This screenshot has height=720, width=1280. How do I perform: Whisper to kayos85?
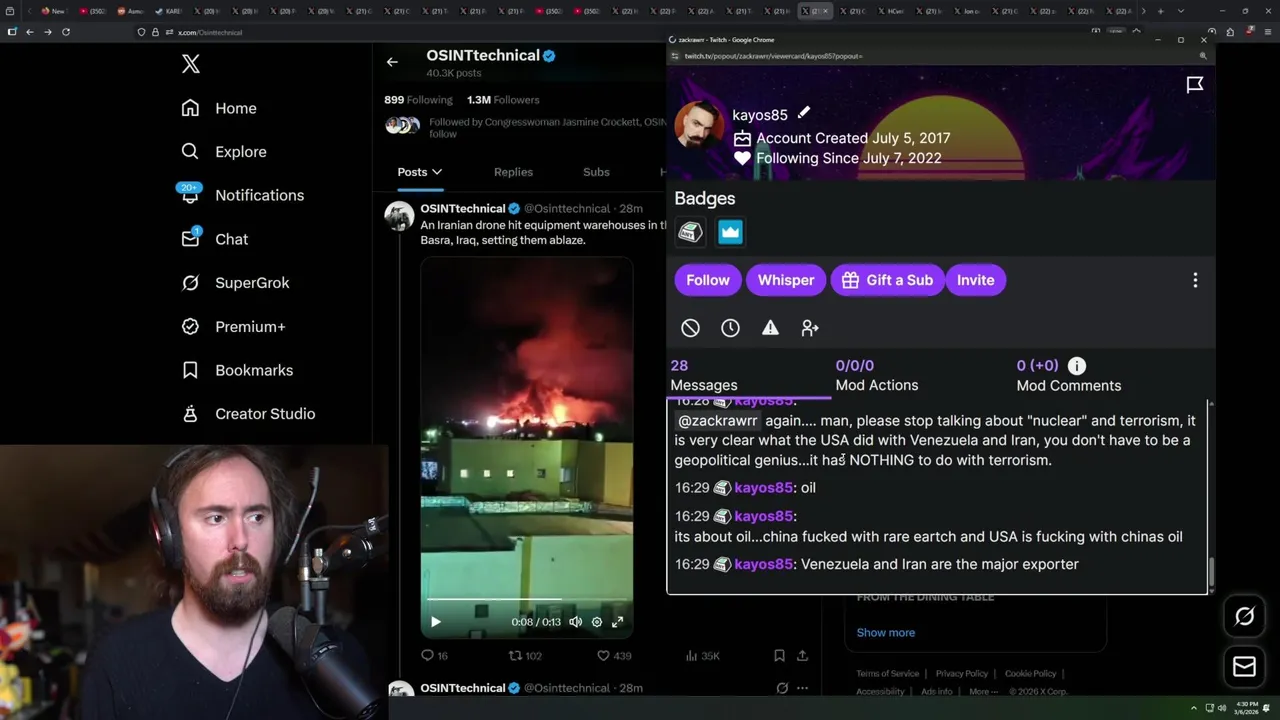point(786,280)
